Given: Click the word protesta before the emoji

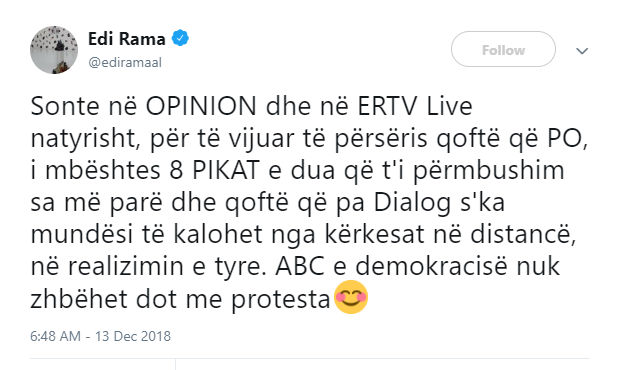Looking at the screenshot, I should pos(281,300).
